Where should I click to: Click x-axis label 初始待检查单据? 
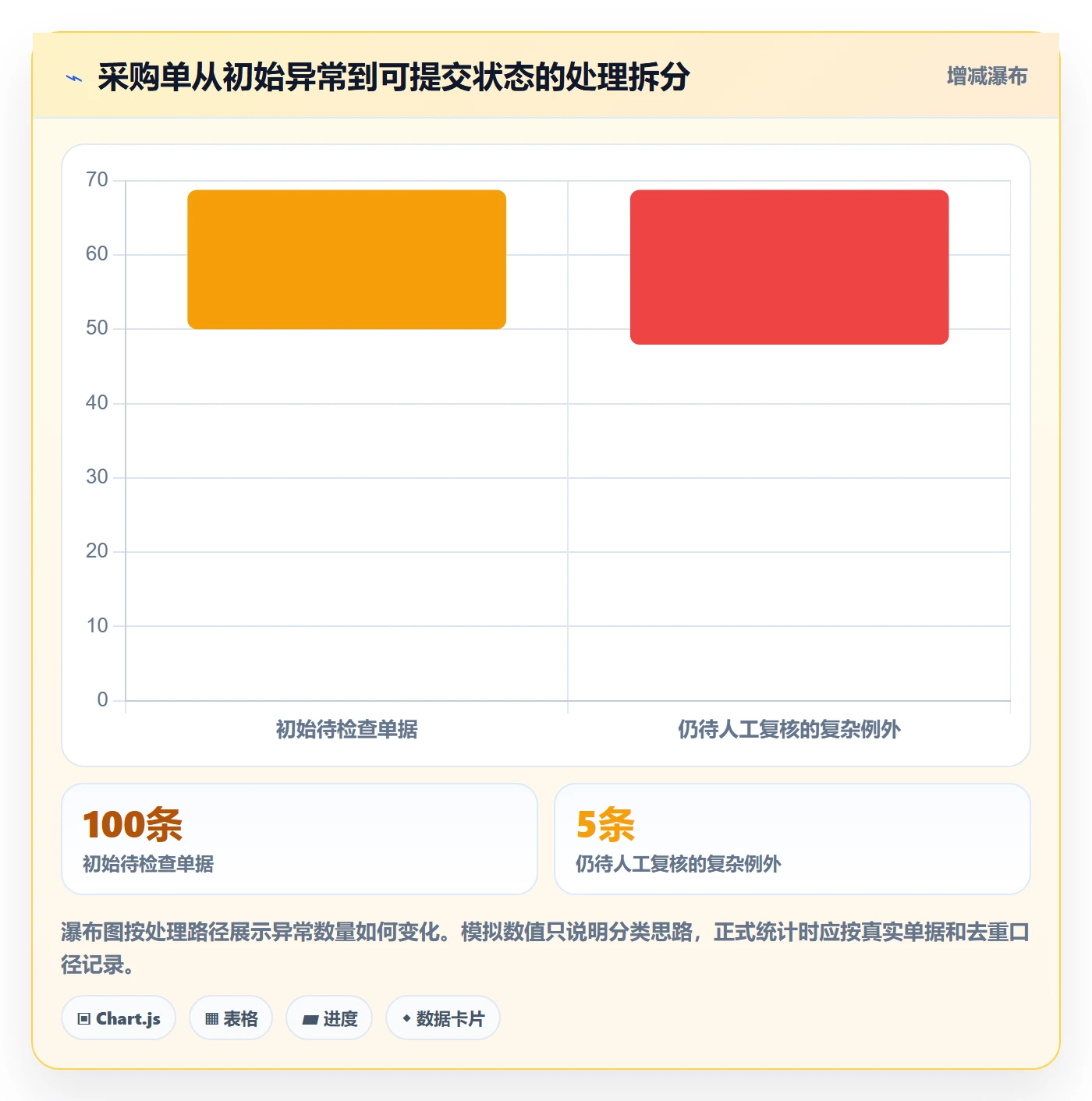(x=347, y=730)
